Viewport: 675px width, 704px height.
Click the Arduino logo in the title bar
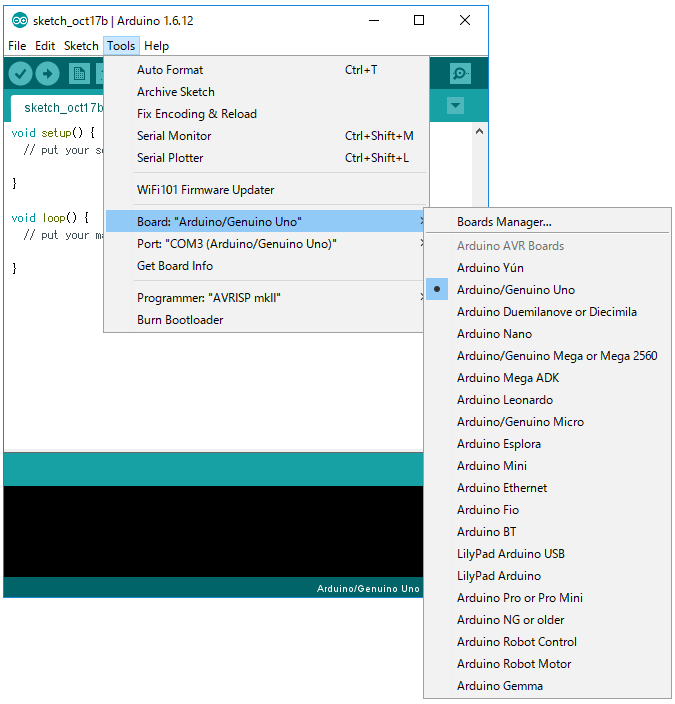[19, 21]
